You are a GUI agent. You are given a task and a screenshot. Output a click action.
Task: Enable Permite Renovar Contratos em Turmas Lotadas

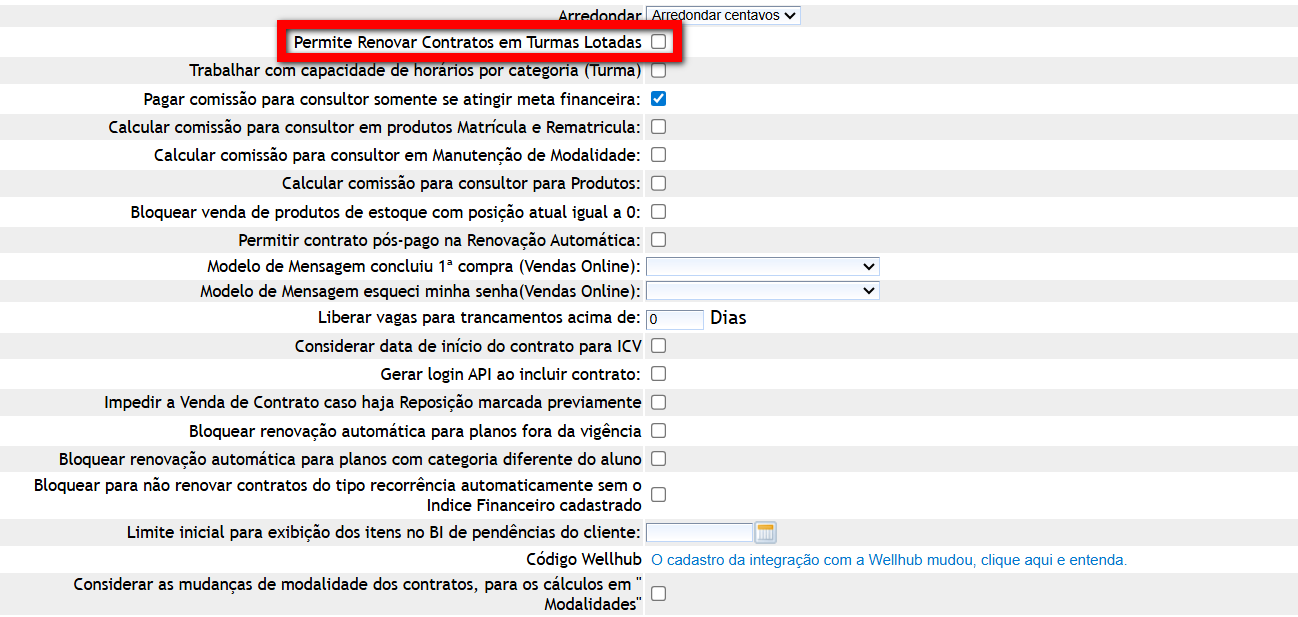pyautogui.click(x=658, y=42)
